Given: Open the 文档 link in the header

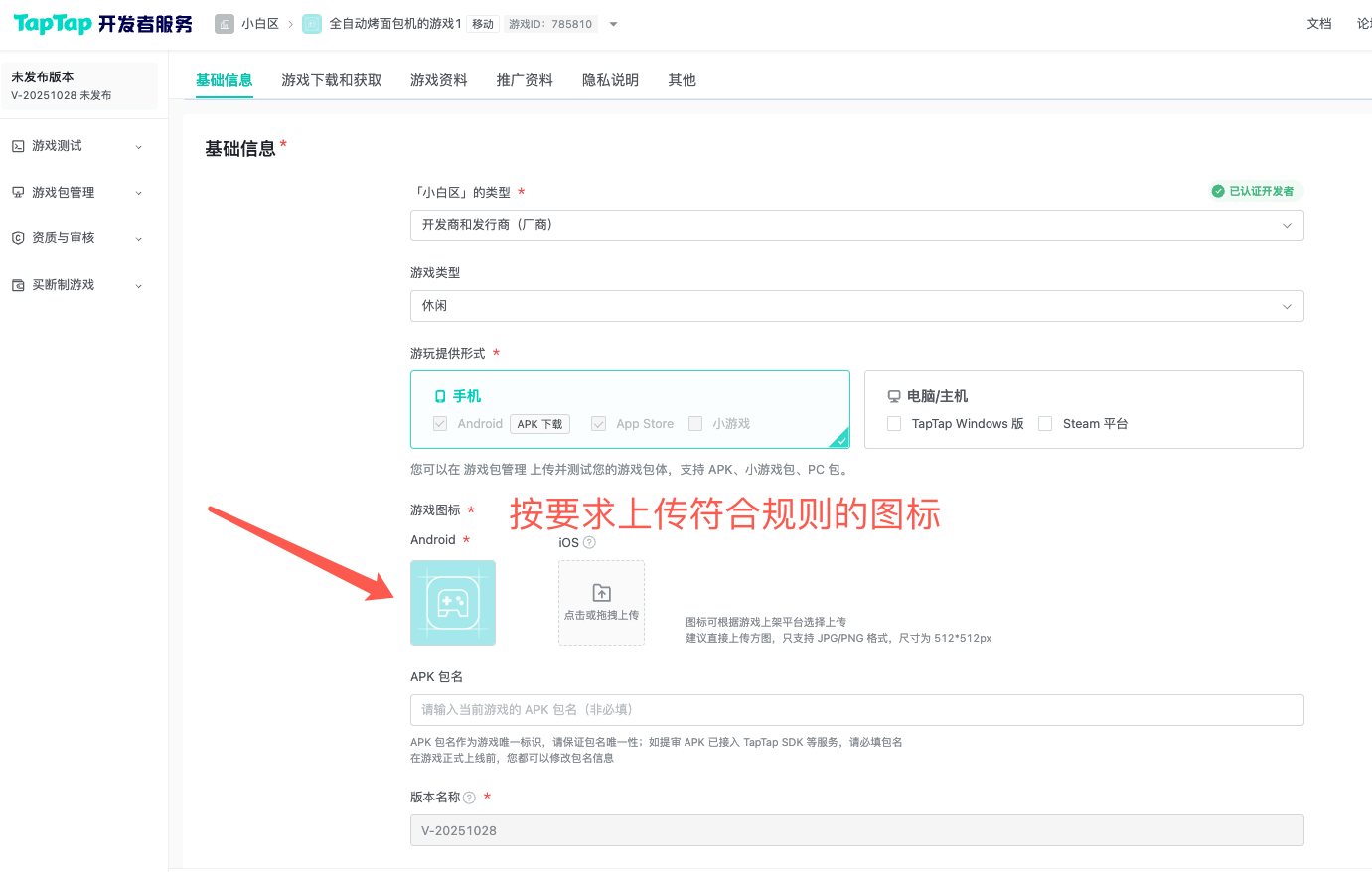Looking at the screenshot, I should (x=1318, y=24).
